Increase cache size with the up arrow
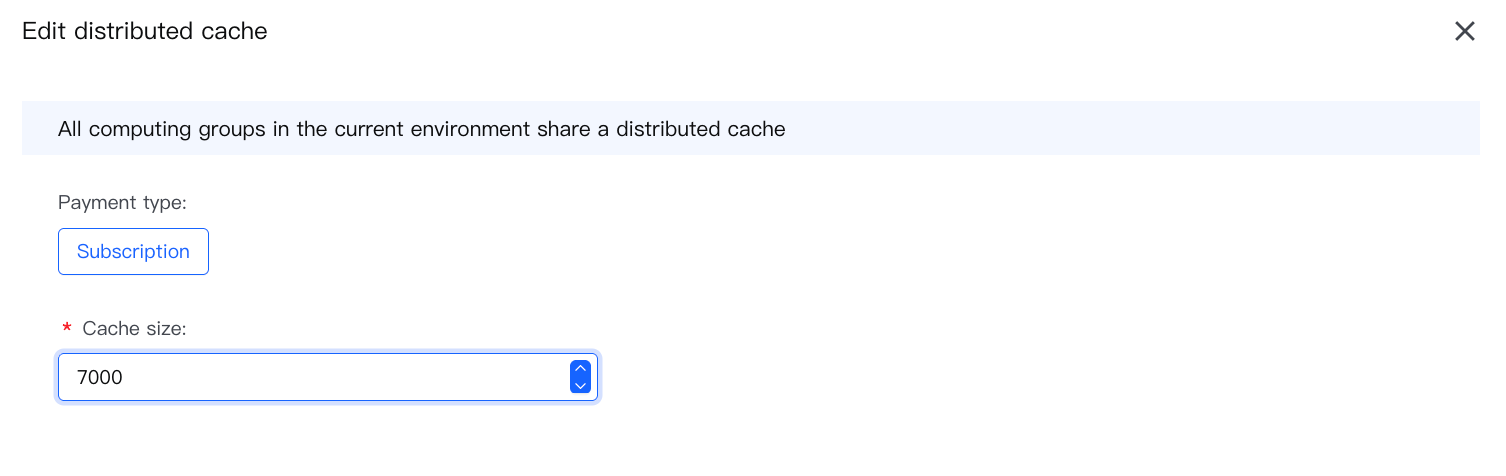Viewport: 1506px width, 476px height. pos(580,368)
